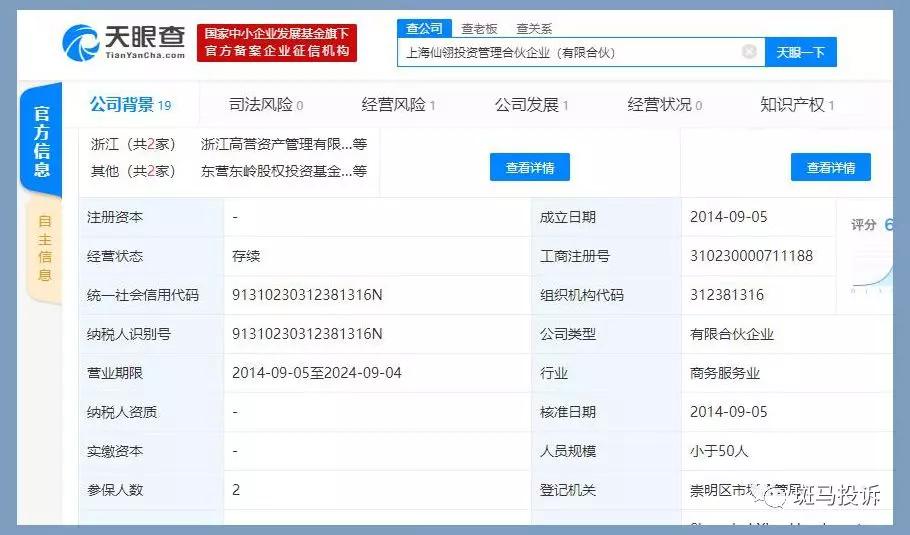Viewport: 910px width, 535px height.
Task: Open the 经营风险 tab
Action: (x=398, y=105)
